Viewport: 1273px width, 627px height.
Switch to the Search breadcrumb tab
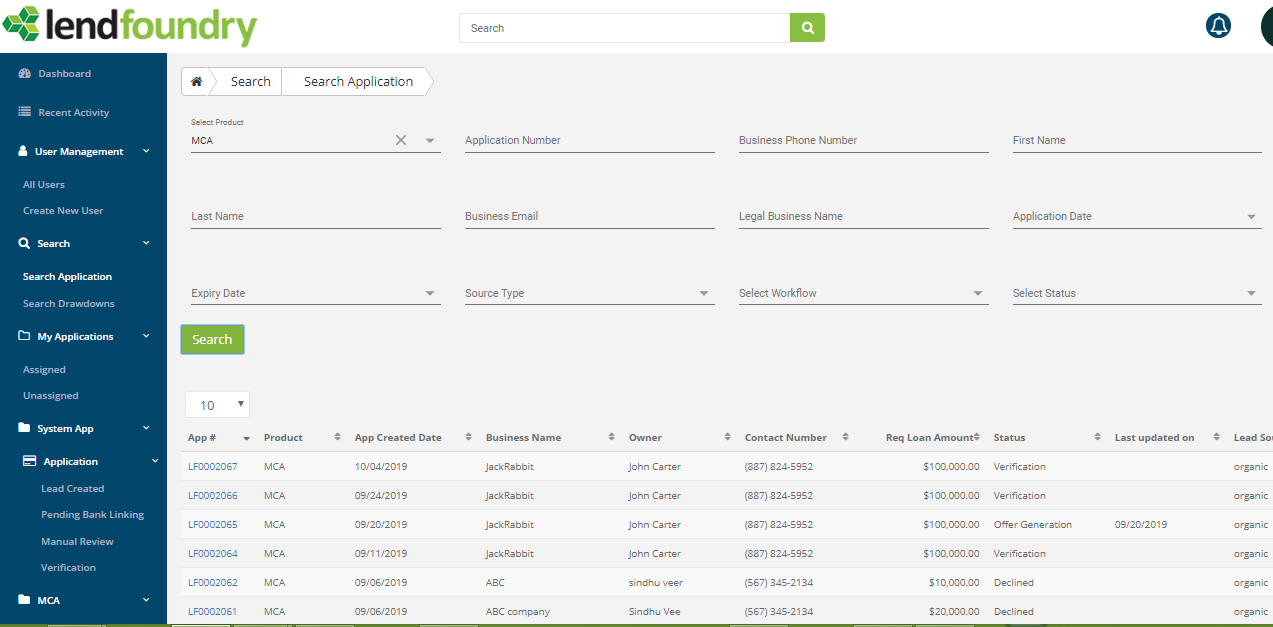tap(250, 81)
